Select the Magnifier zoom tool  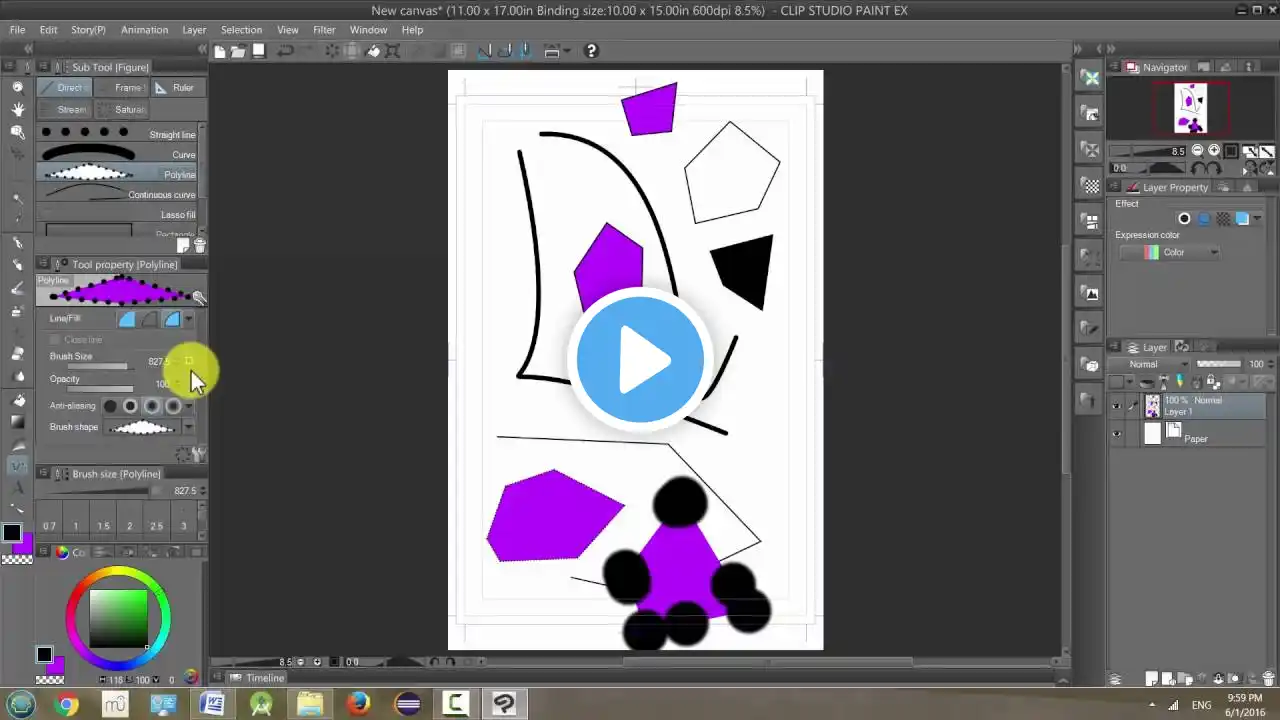click(17, 87)
